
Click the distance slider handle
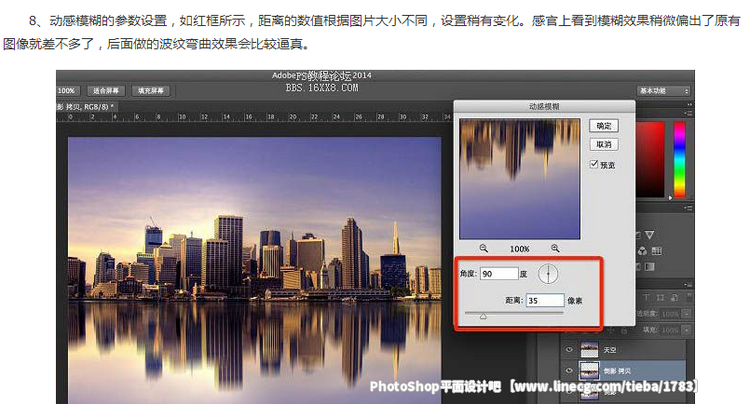(x=483, y=316)
